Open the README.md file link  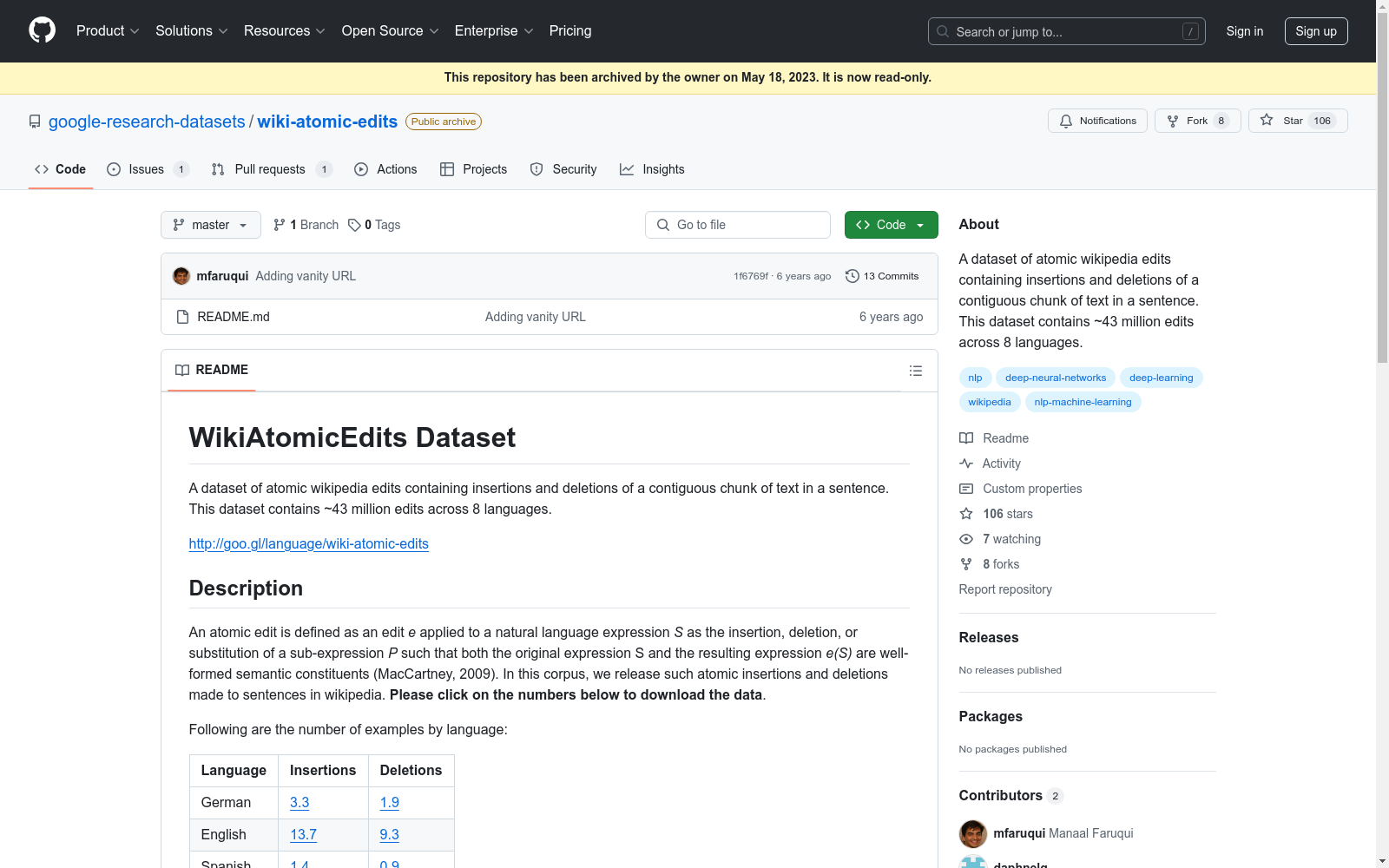tap(234, 317)
